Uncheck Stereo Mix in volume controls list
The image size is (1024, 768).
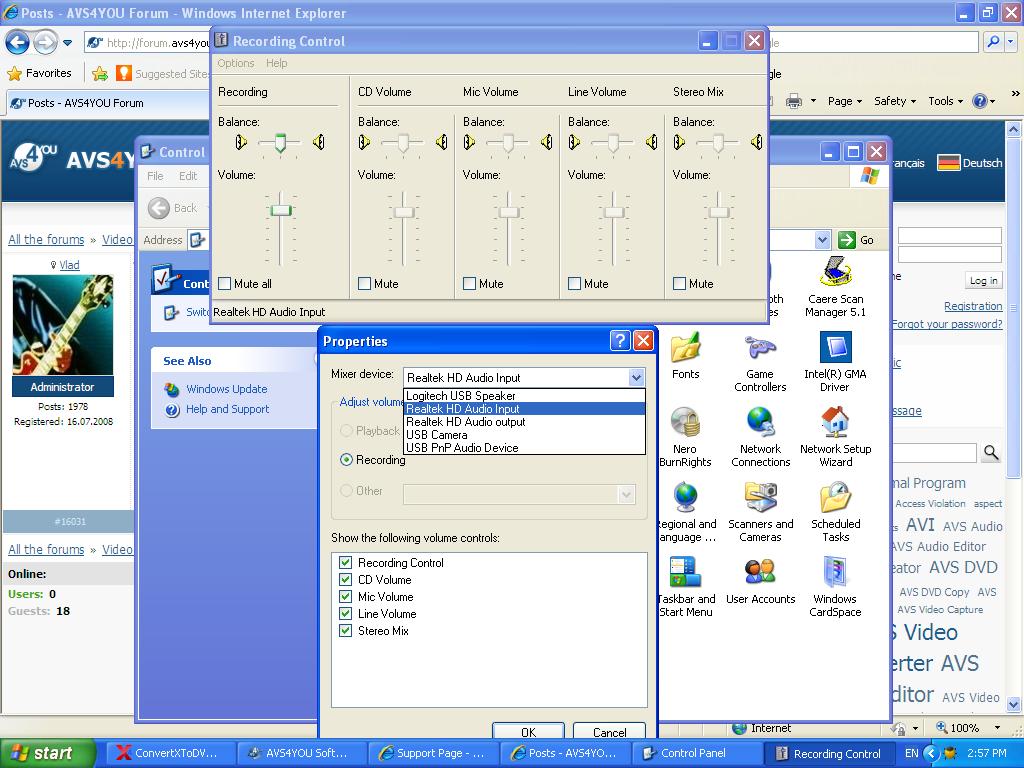345,630
